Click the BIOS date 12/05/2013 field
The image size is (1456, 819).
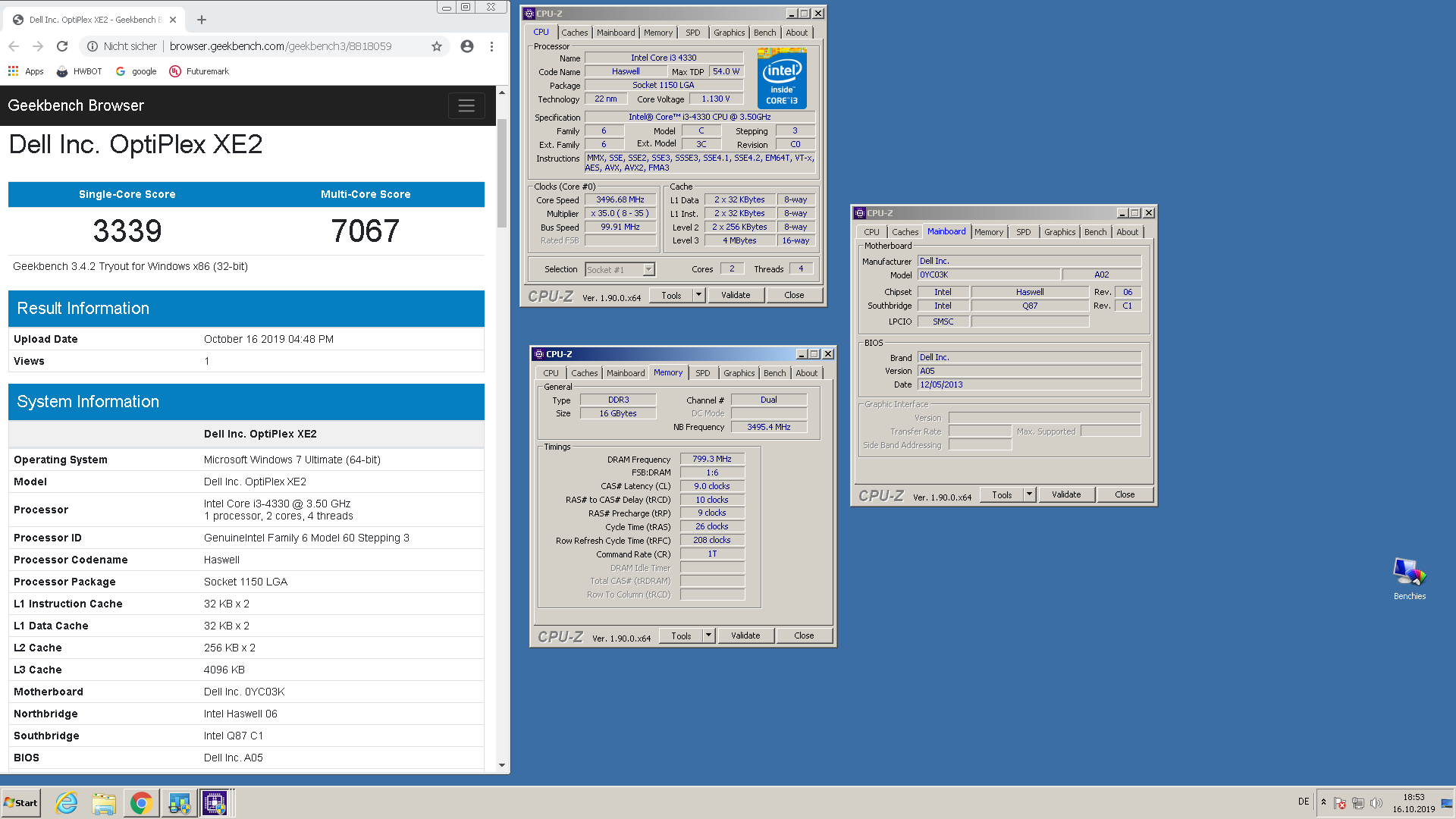coord(1029,384)
